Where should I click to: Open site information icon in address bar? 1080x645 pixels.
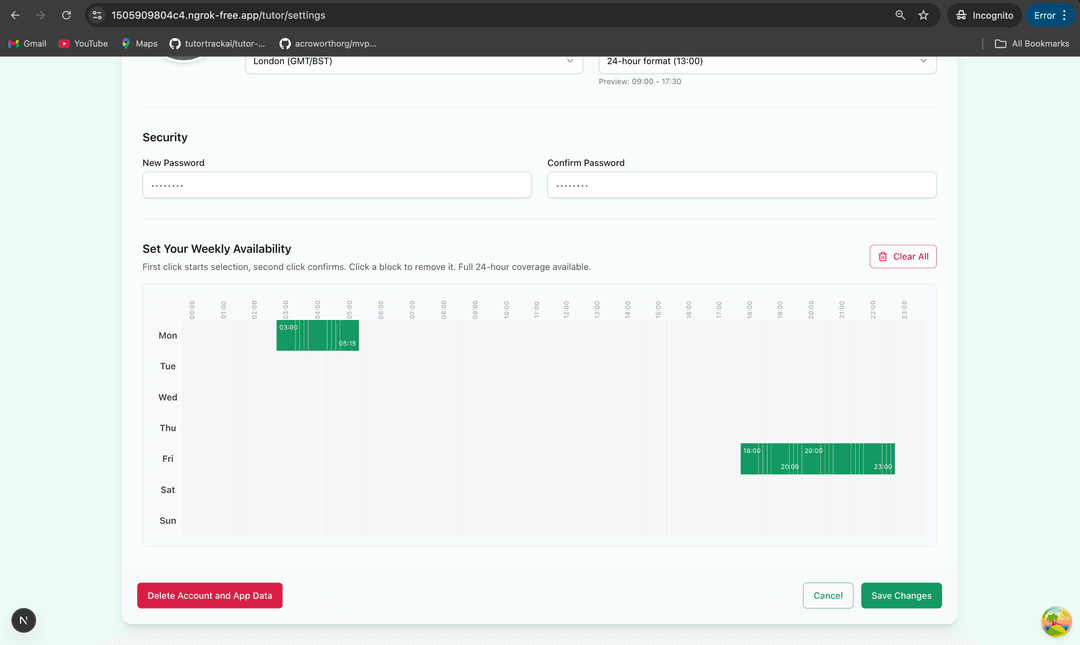click(x=97, y=15)
